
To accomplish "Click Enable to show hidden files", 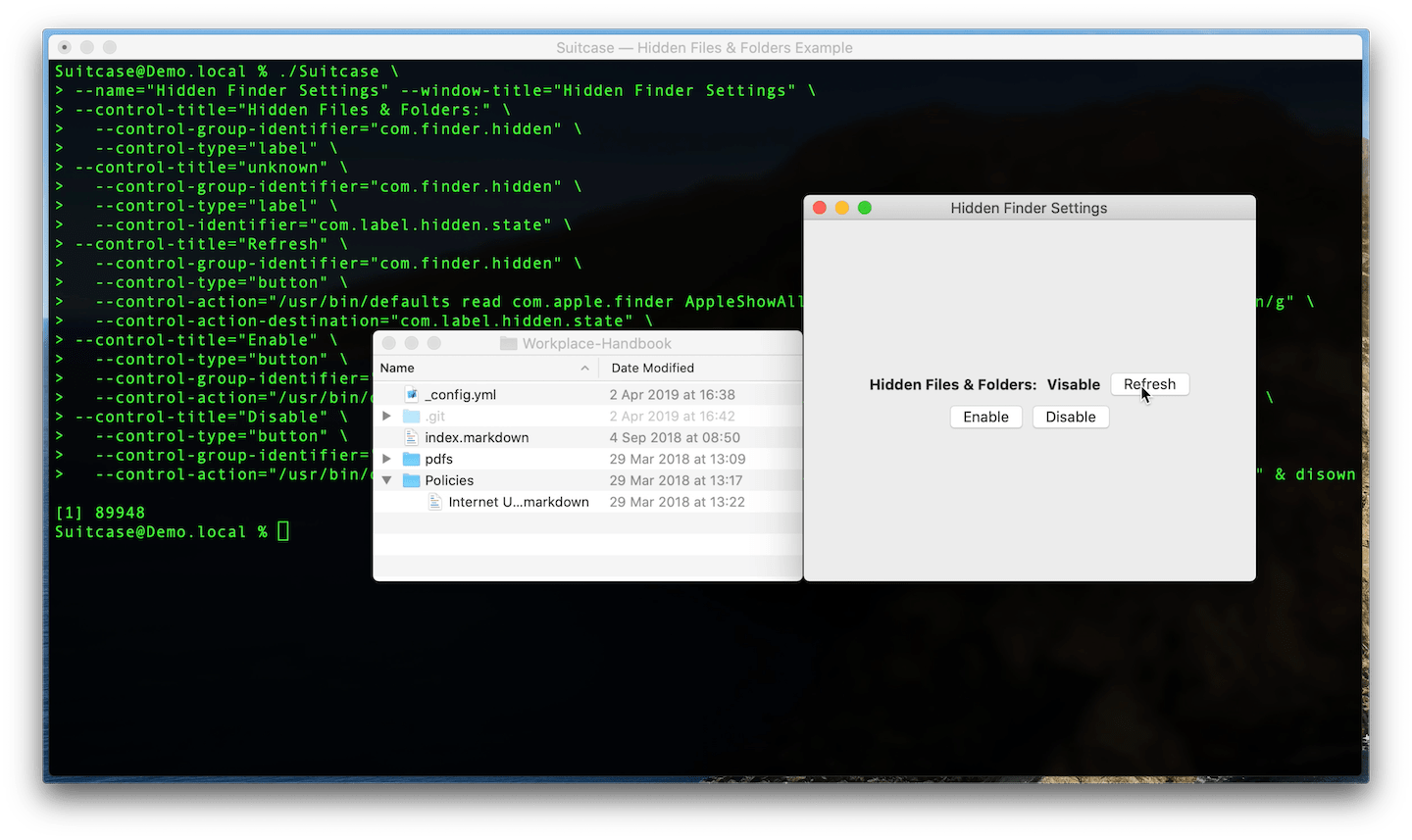I will pos(985,417).
